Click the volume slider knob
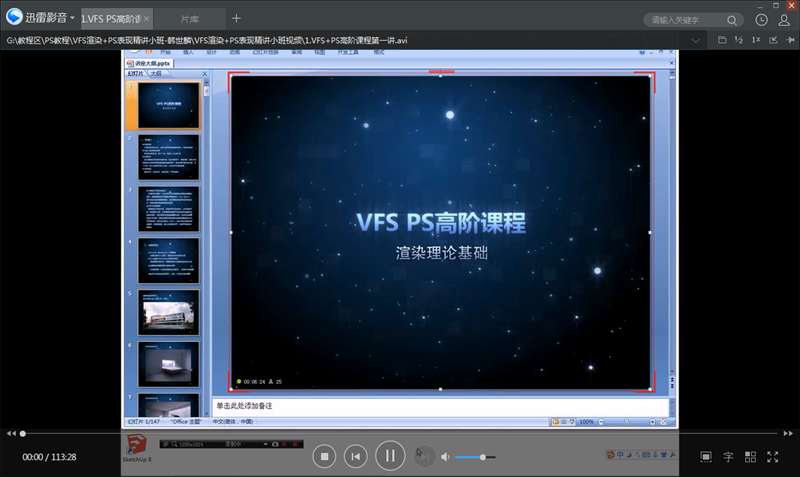Image resolution: width=800 pixels, height=477 pixels. click(x=483, y=457)
